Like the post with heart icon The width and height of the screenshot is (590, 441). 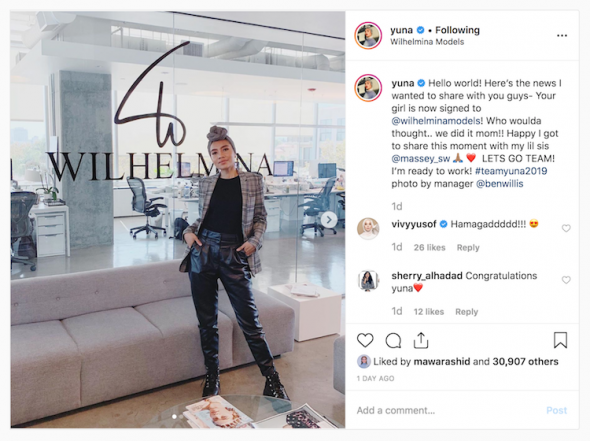tap(365, 341)
